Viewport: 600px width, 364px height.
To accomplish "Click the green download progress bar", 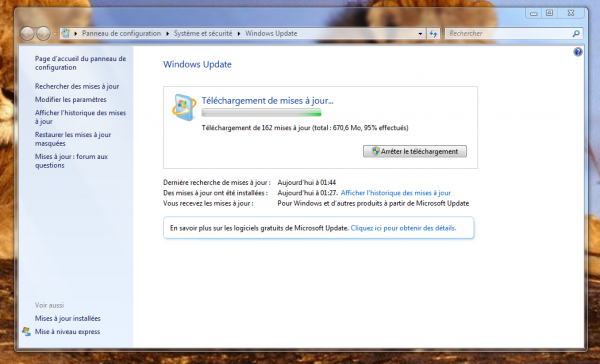I will point(261,113).
